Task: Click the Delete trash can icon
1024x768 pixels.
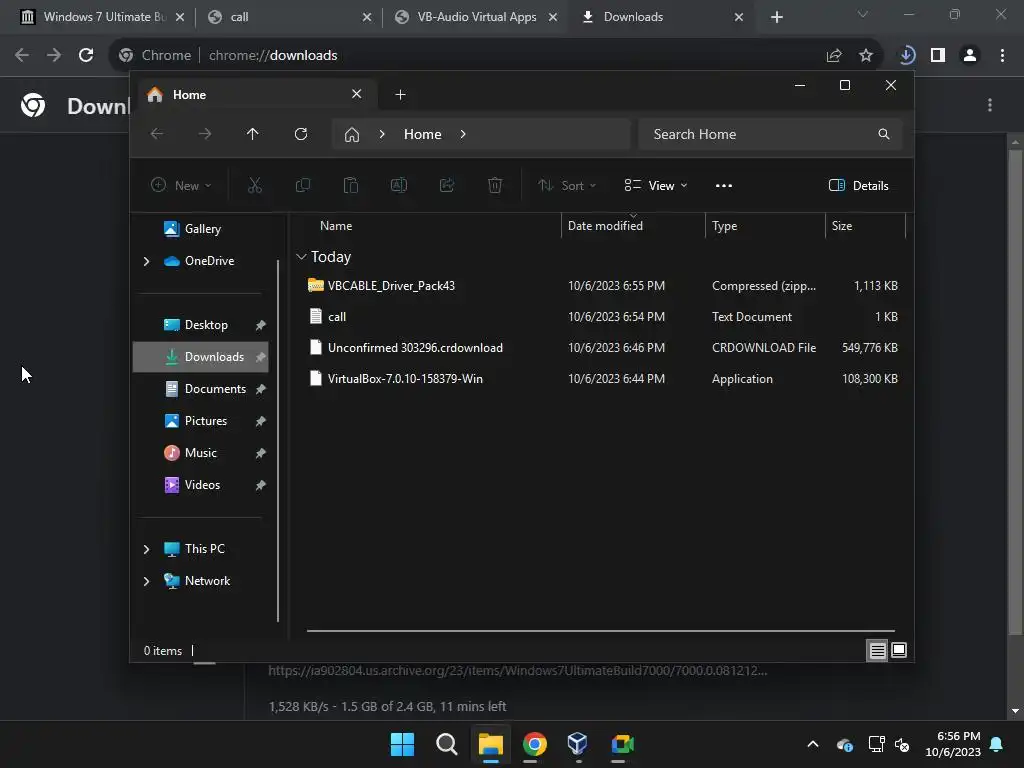Action: (x=495, y=185)
